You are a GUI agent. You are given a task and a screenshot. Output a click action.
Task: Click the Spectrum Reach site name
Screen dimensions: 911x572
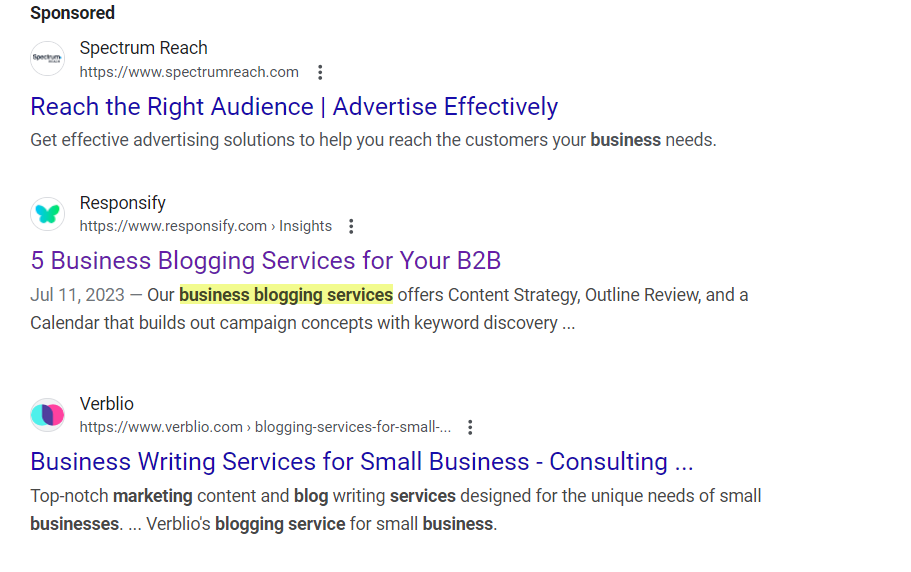(x=144, y=48)
